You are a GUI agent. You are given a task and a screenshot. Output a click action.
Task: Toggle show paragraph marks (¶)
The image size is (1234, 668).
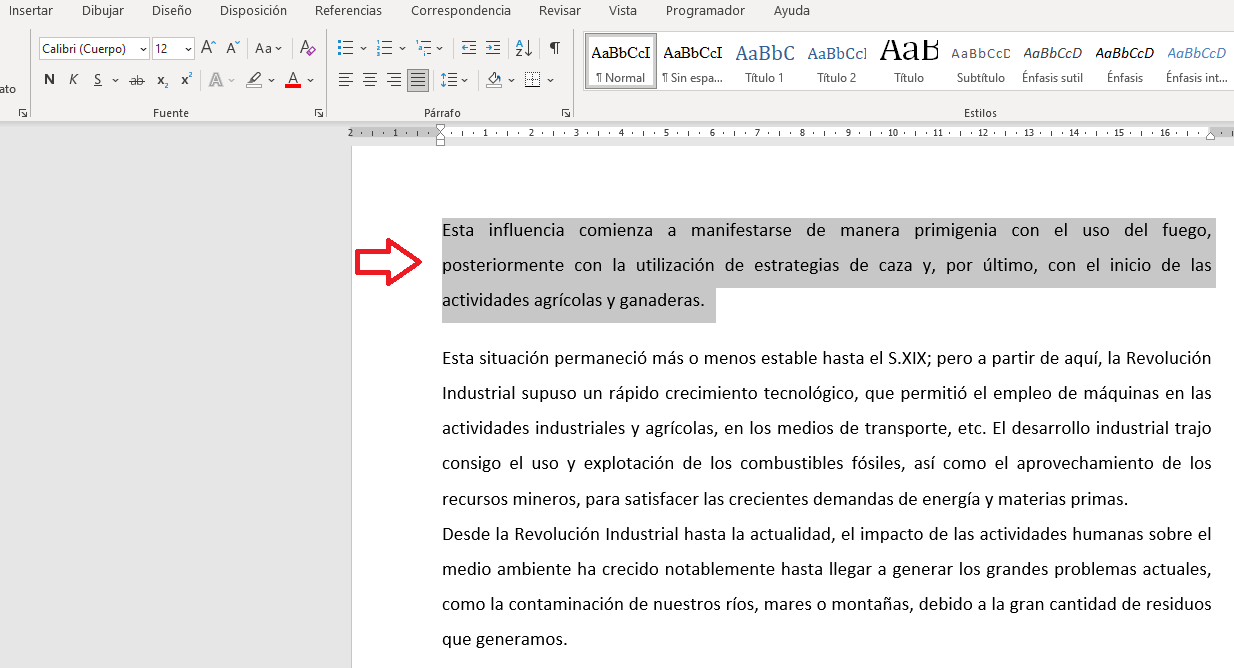[x=554, y=48]
